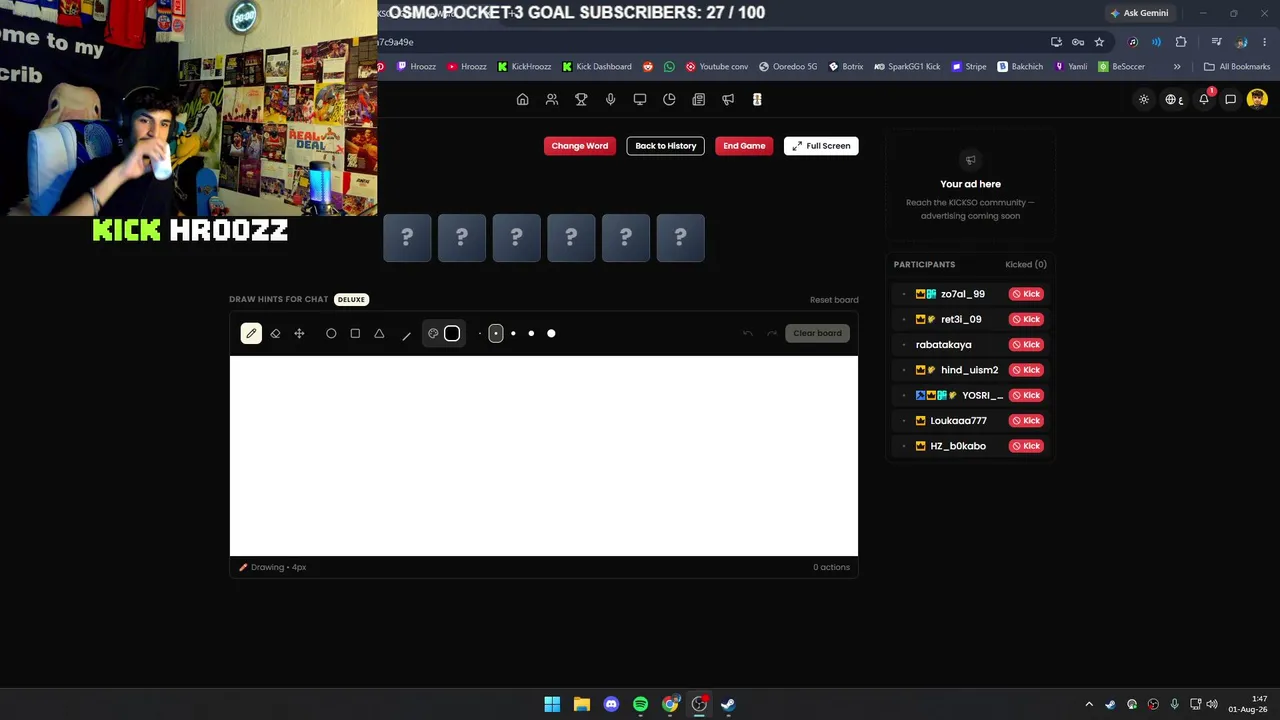Kick participant HZ_b0kabo

pos(1026,446)
